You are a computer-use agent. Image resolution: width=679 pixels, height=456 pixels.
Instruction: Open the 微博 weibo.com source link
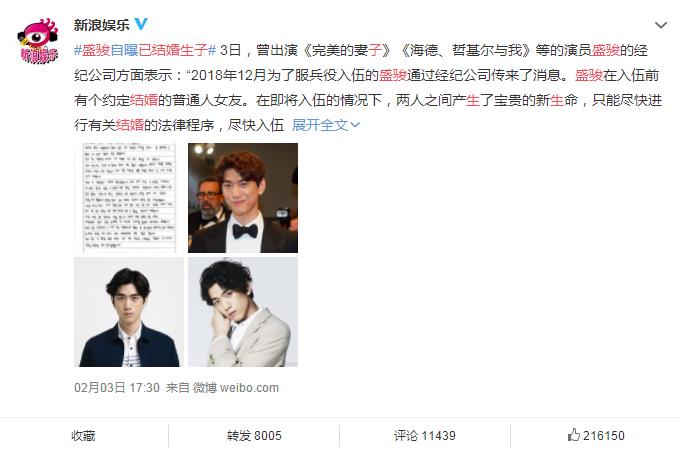236,388
